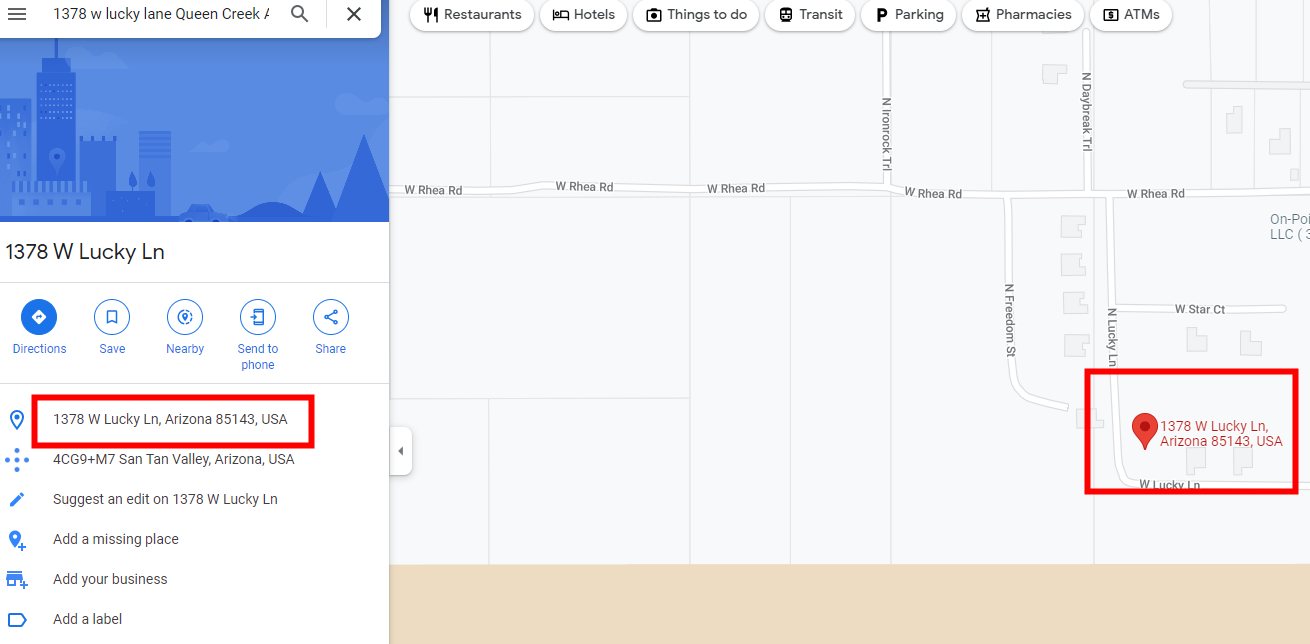Get Directions to 1378 W Lucky Ln
The height and width of the screenshot is (644, 1310).
[x=39, y=317]
